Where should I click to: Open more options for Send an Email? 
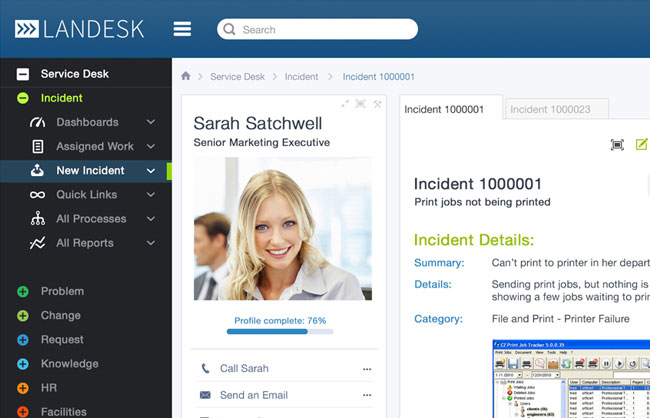click(367, 395)
